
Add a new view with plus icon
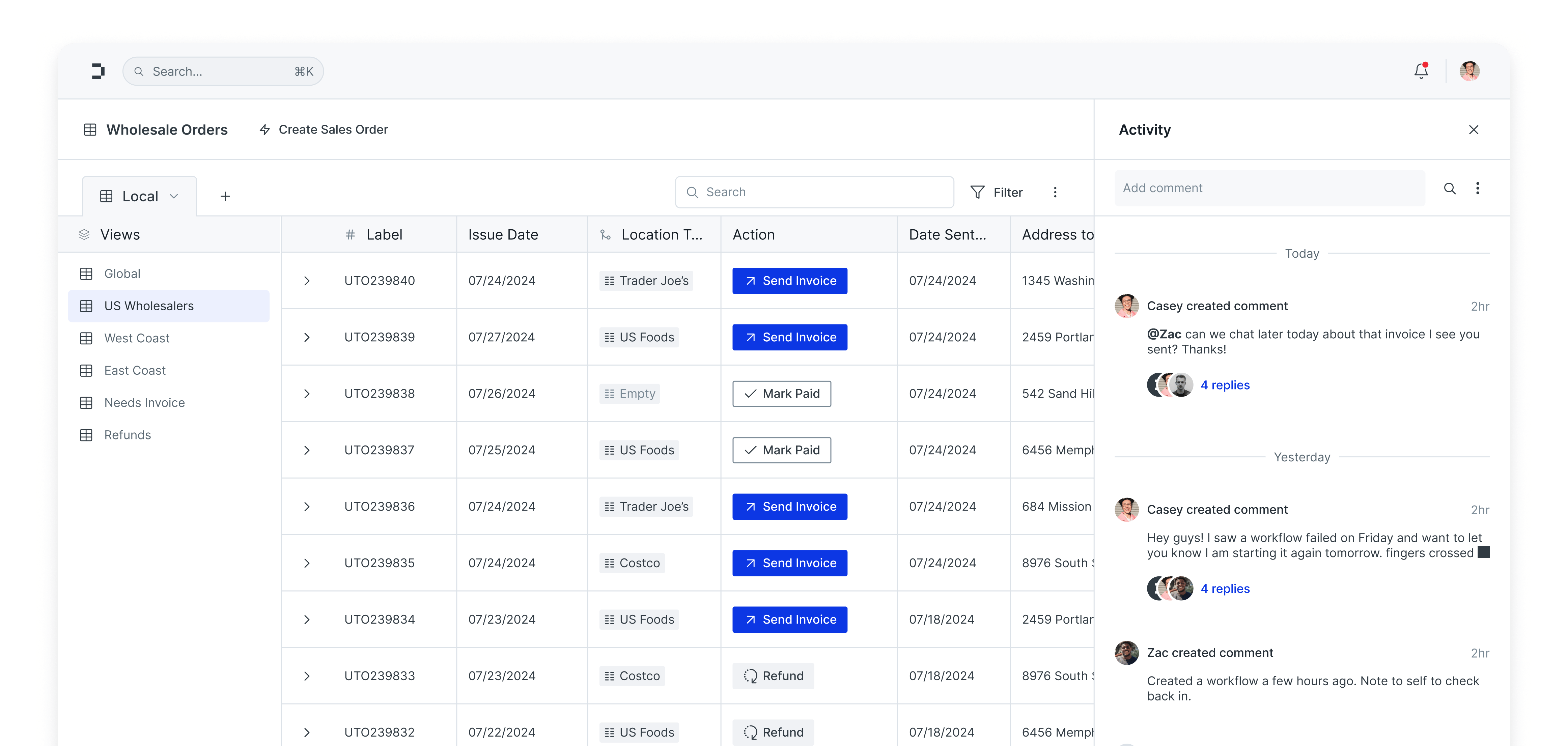225,197
